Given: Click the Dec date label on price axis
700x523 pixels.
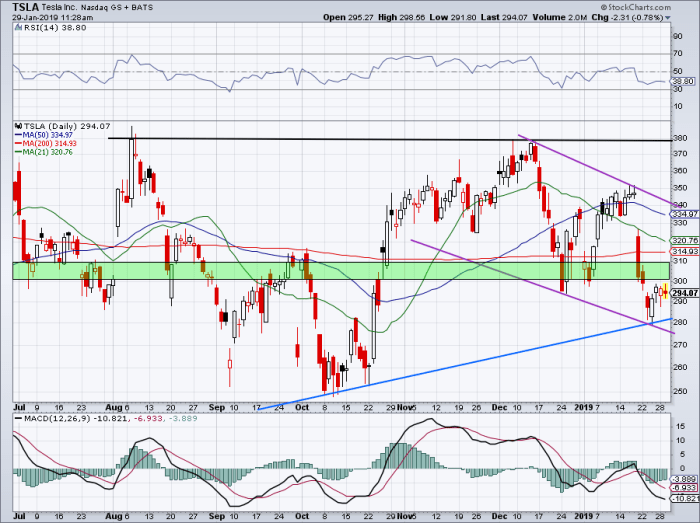Looking at the screenshot, I should point(499,407).
